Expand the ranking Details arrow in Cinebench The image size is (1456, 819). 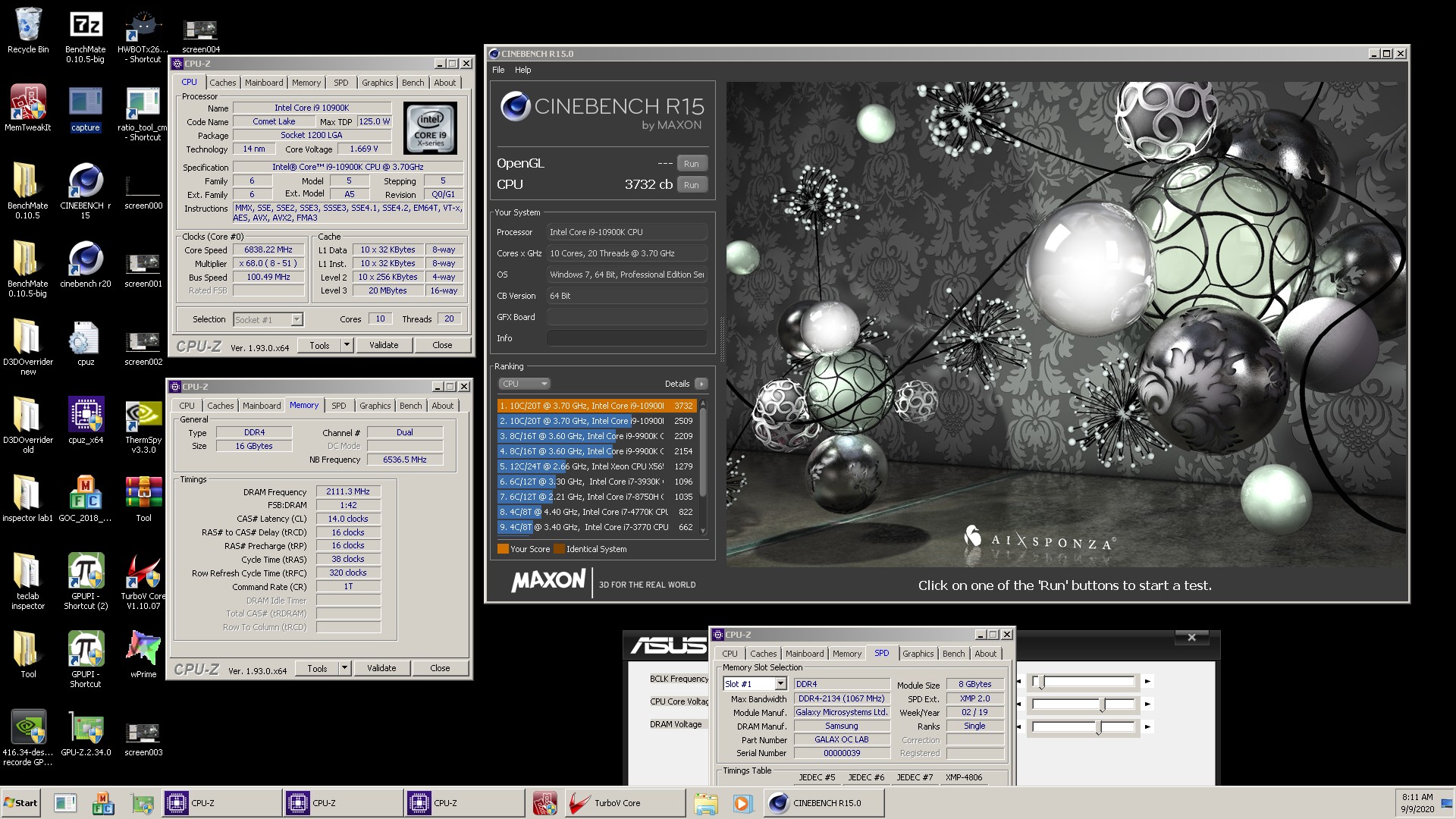tap(701, 384)
